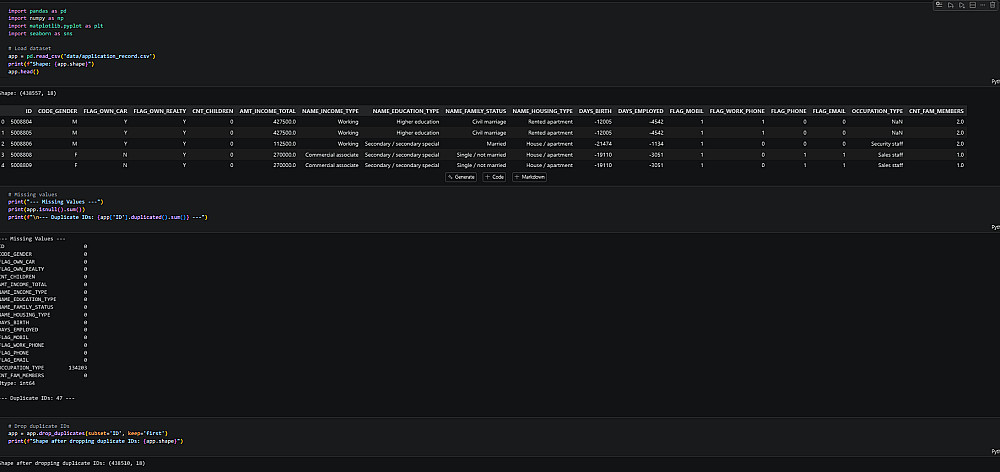This screenshot has height=472, width=1000.
Task: Click the Duplicate IDs: 47 output line
Action: 42,399
